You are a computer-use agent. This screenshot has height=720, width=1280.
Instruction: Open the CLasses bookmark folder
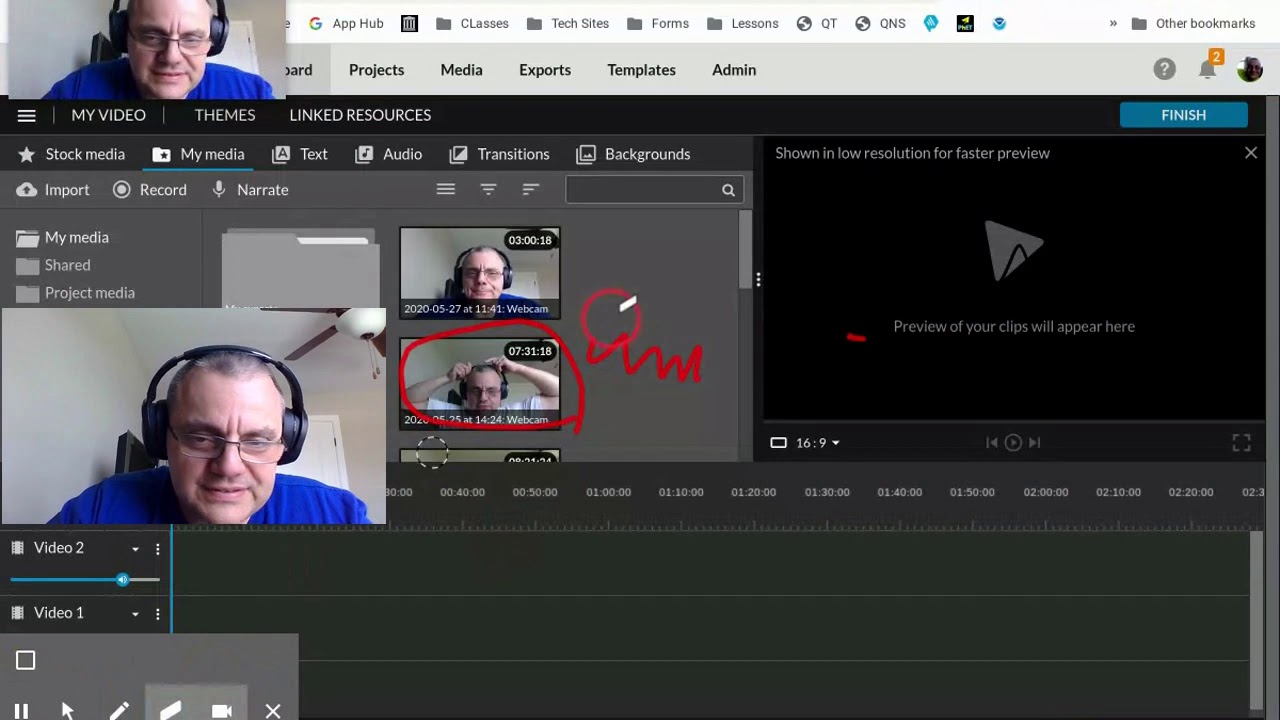[472, 23]
